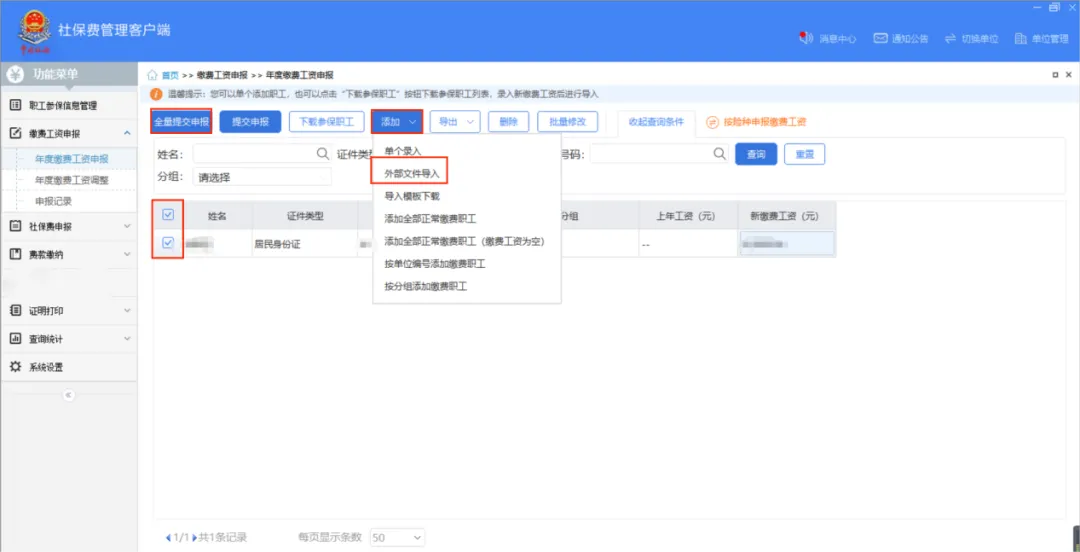The height and width of the screenshot is (552, 1080).
Task: Select 年度缴费工资调整 in sidebar
Action: pyautogui.click(x=74, y=180)
